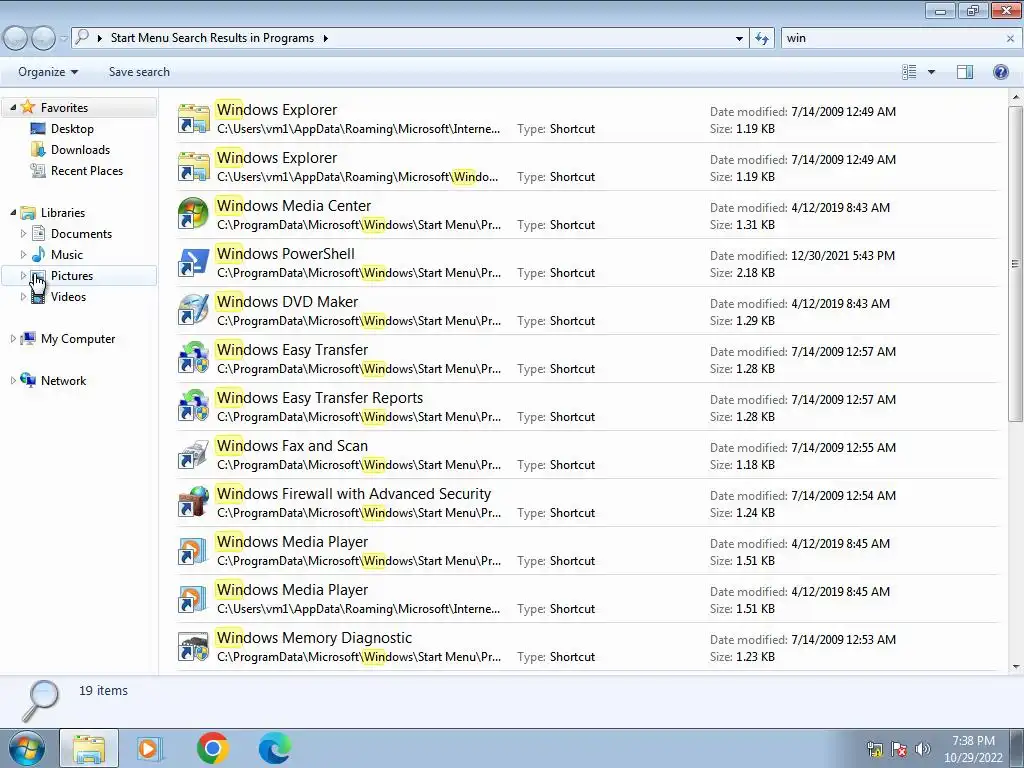The height and width of the screenshot is (768, 1024).
Task: Select the 'Windows Media Center' entry
Action: coord(588,215)
